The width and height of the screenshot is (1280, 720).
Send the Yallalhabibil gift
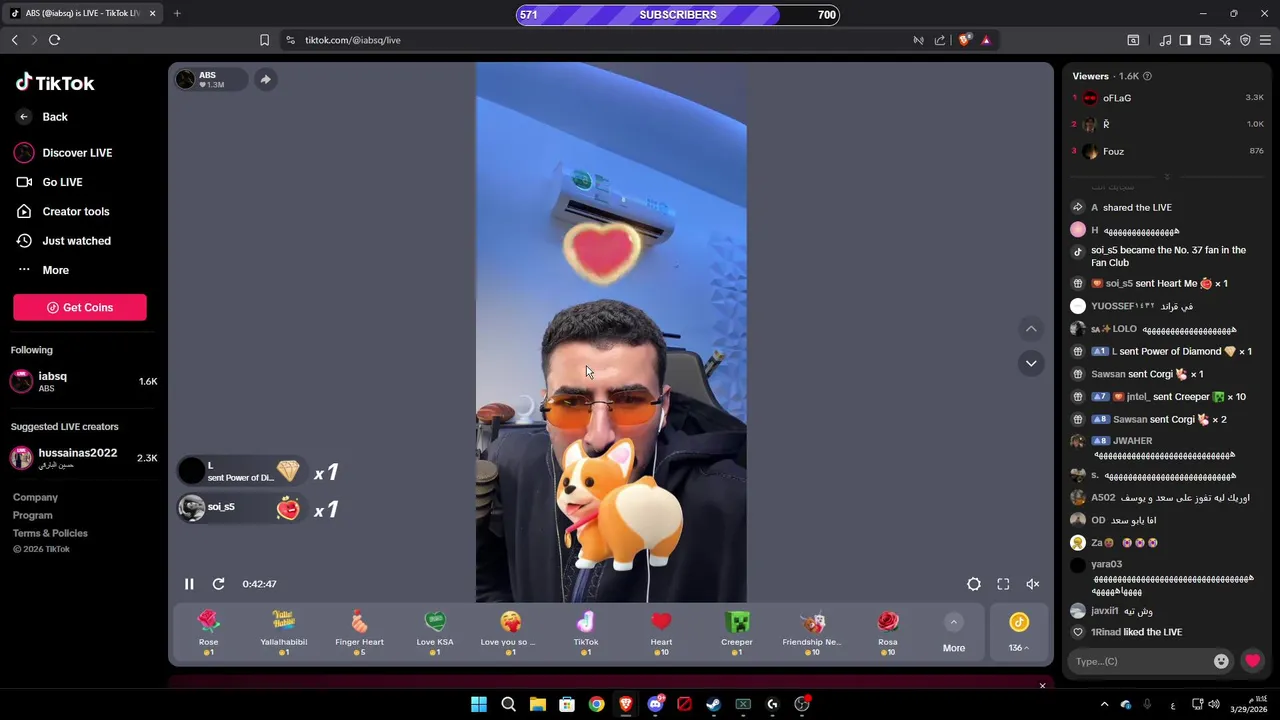click(284, 633)
